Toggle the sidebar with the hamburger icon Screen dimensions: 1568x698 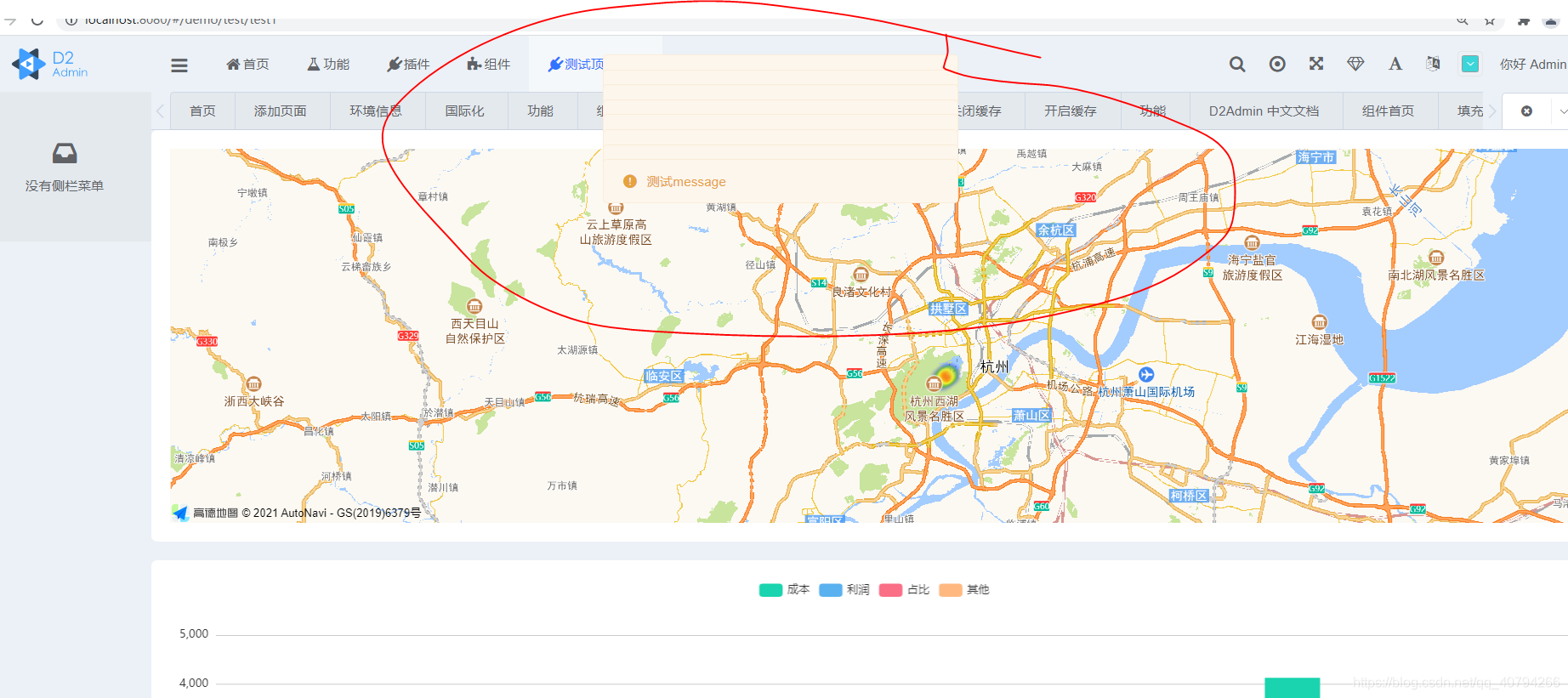[x=179, y=65]
